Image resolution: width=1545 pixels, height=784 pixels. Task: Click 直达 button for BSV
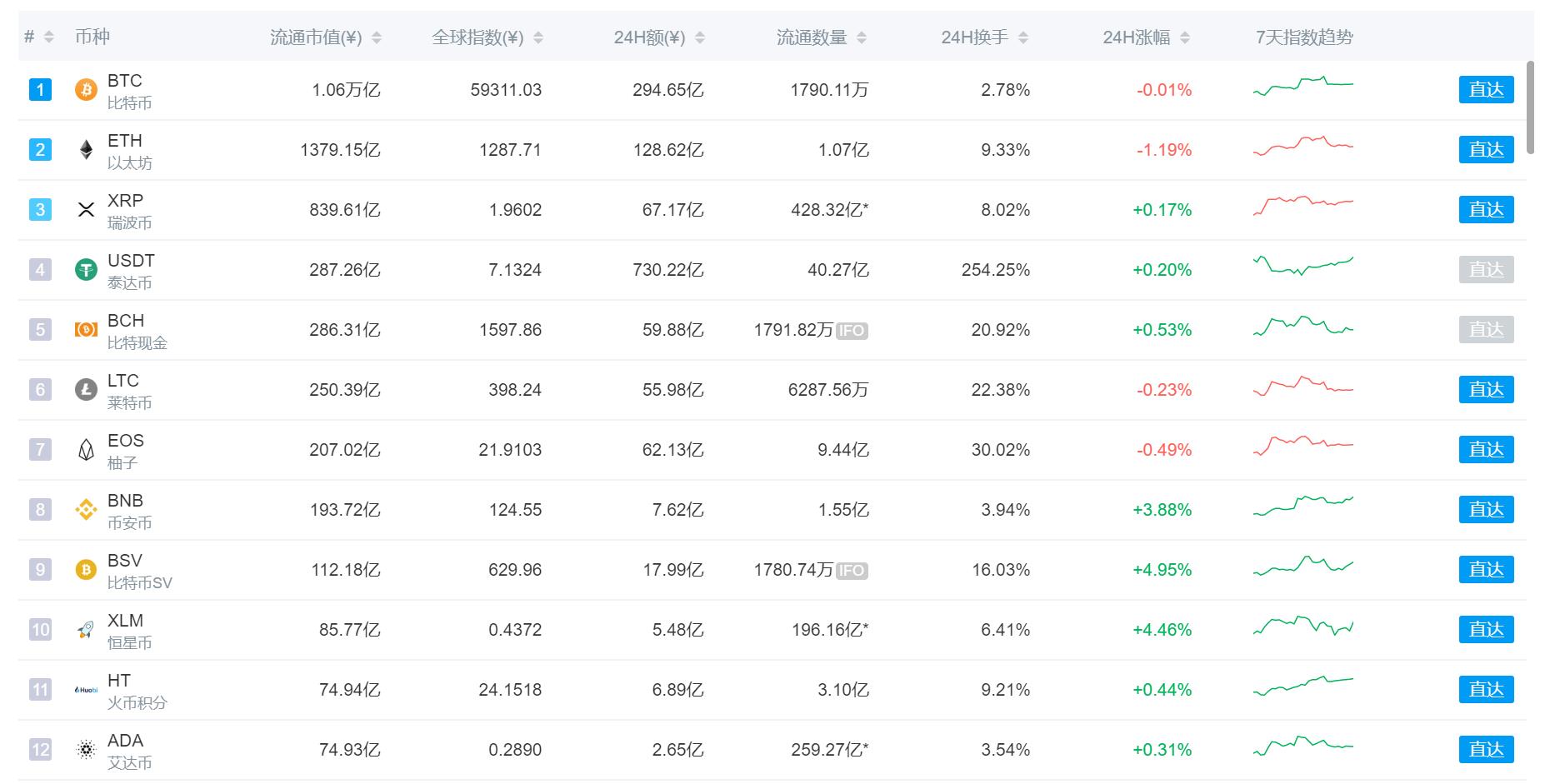click(x=1486, y=569)
